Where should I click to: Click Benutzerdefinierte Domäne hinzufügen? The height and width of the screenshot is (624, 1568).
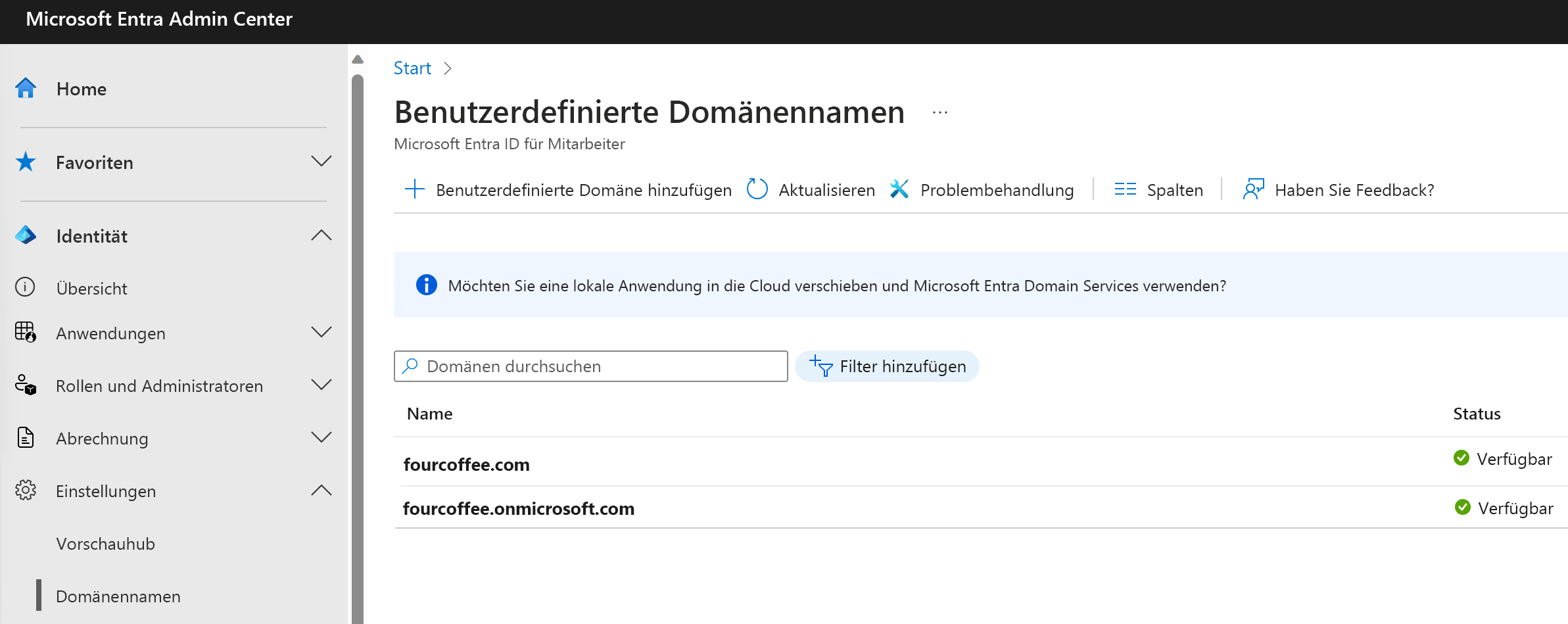568,190
